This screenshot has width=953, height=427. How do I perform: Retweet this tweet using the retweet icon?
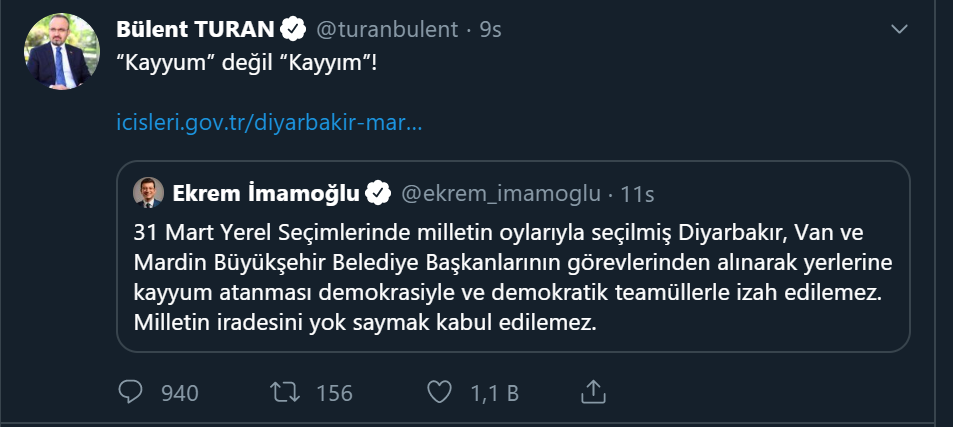[x=286, y=392]
